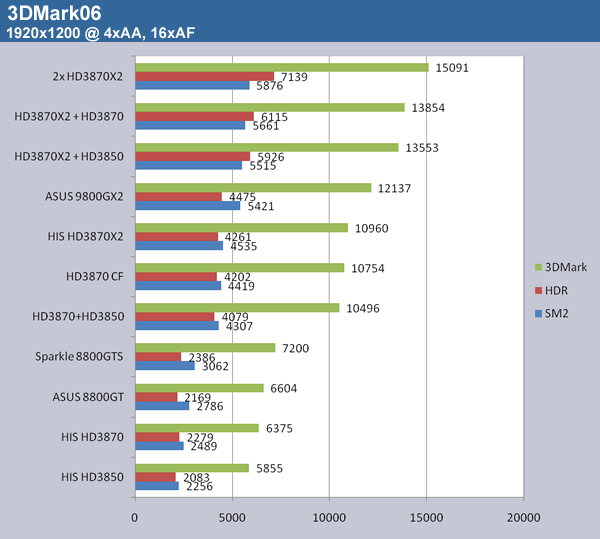
Task: Click the value label '4307'
Action: [239, 326]
